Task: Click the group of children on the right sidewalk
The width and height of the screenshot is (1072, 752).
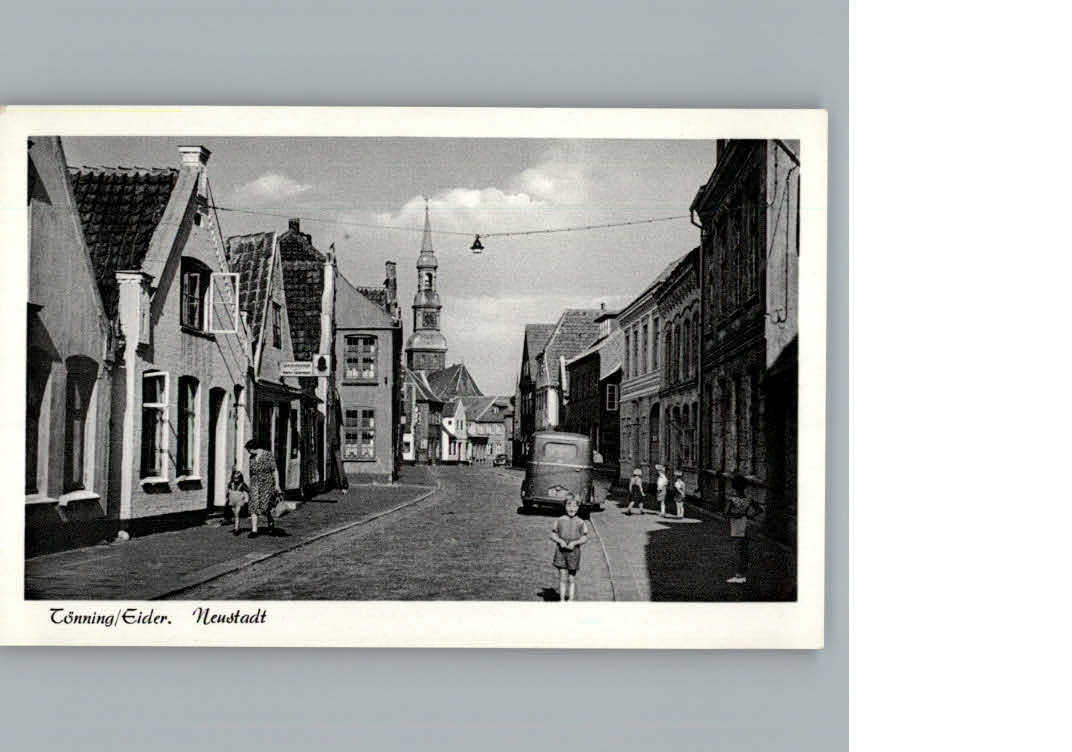Action: (x=657, y=491)
